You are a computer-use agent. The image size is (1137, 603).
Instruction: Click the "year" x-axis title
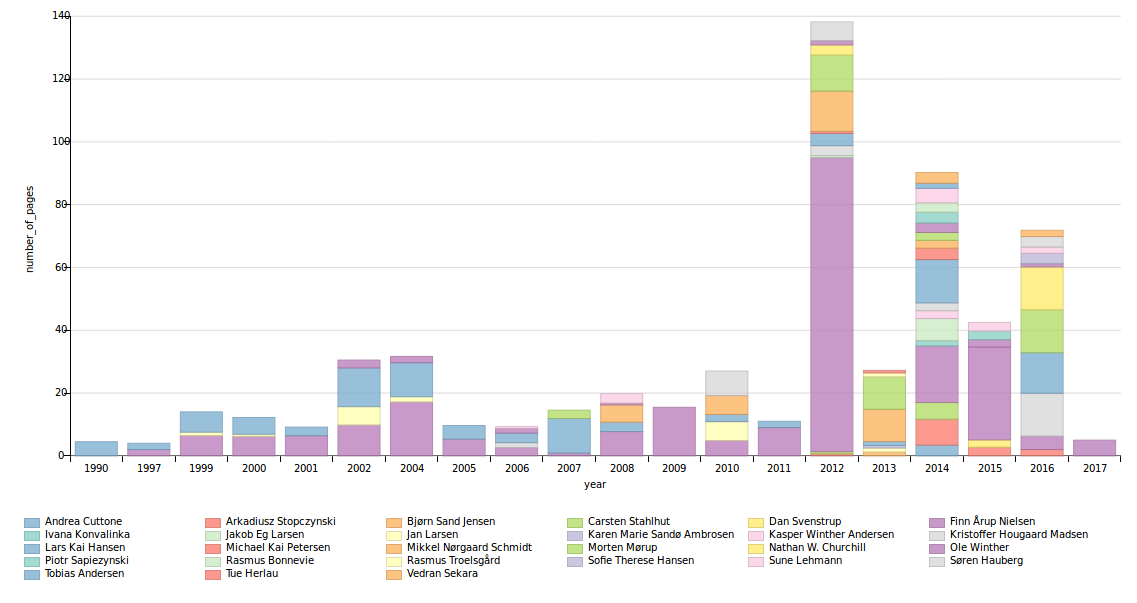[595, 485]
